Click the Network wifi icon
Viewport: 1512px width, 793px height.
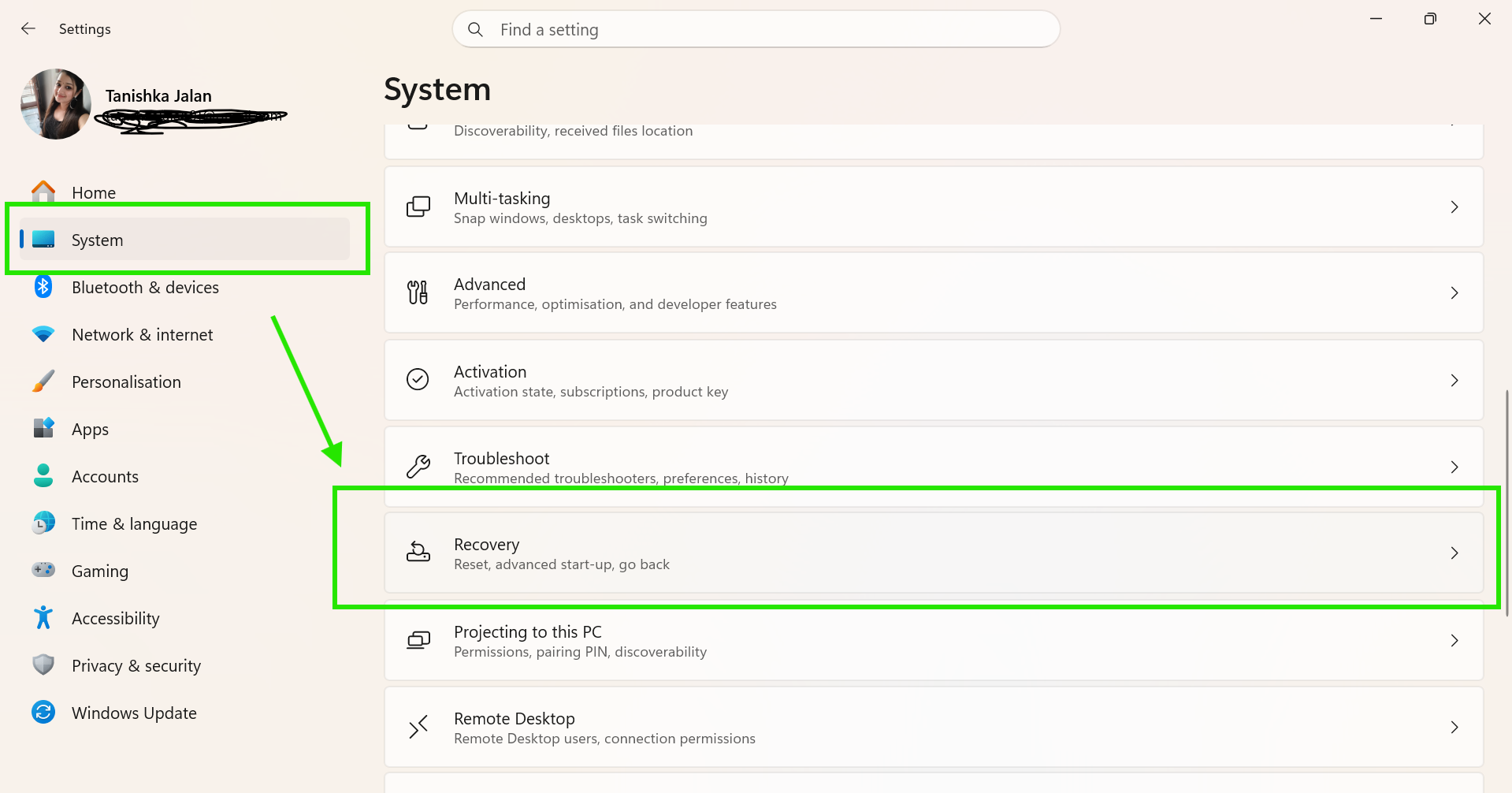click(x=43, y=334)
